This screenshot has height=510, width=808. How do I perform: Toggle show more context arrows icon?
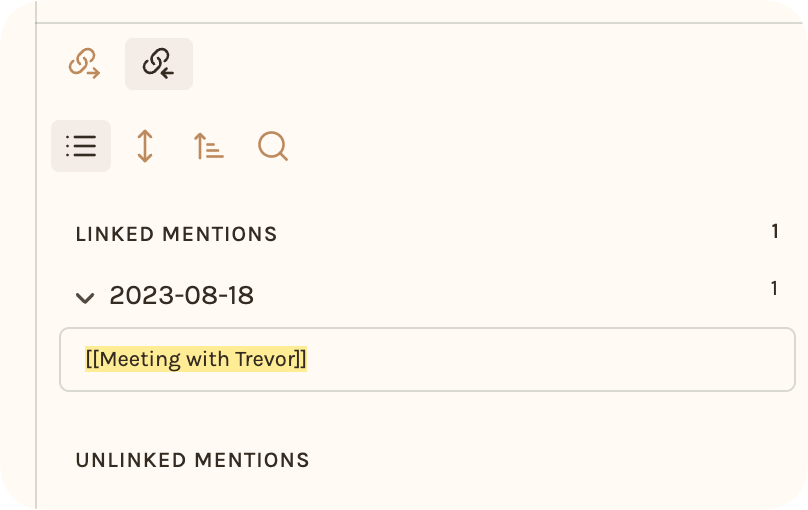(x=145, y=146)
